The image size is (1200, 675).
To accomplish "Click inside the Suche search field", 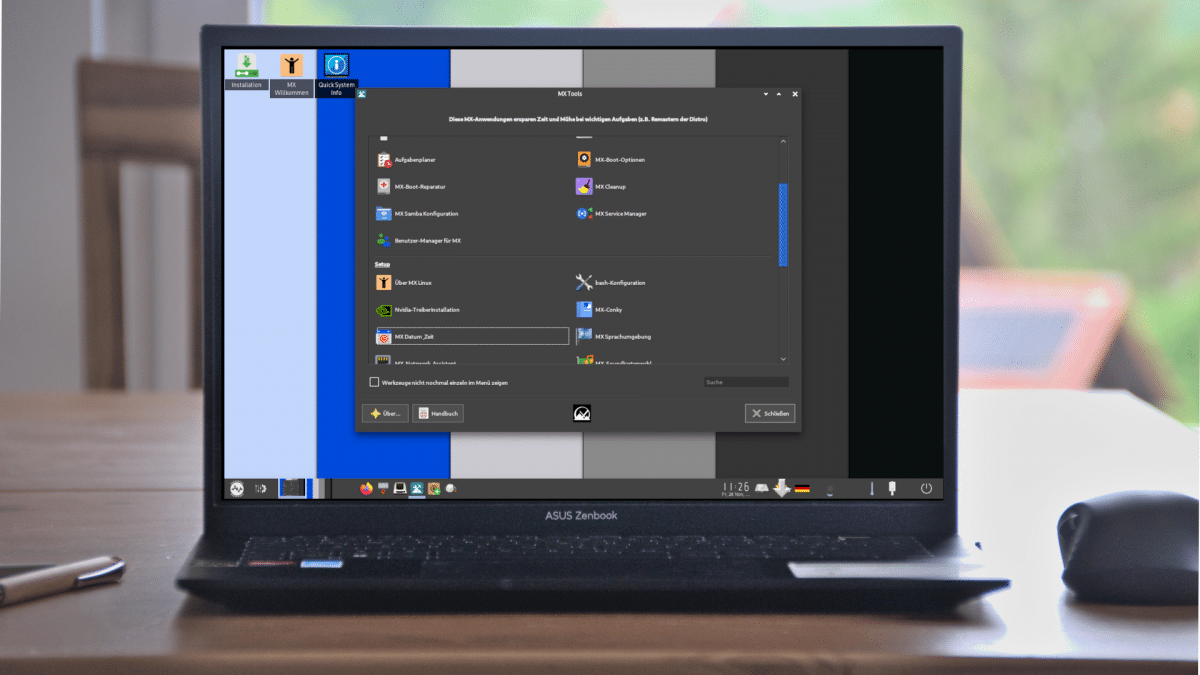I will pyautogui.click(x=745, y=381).
